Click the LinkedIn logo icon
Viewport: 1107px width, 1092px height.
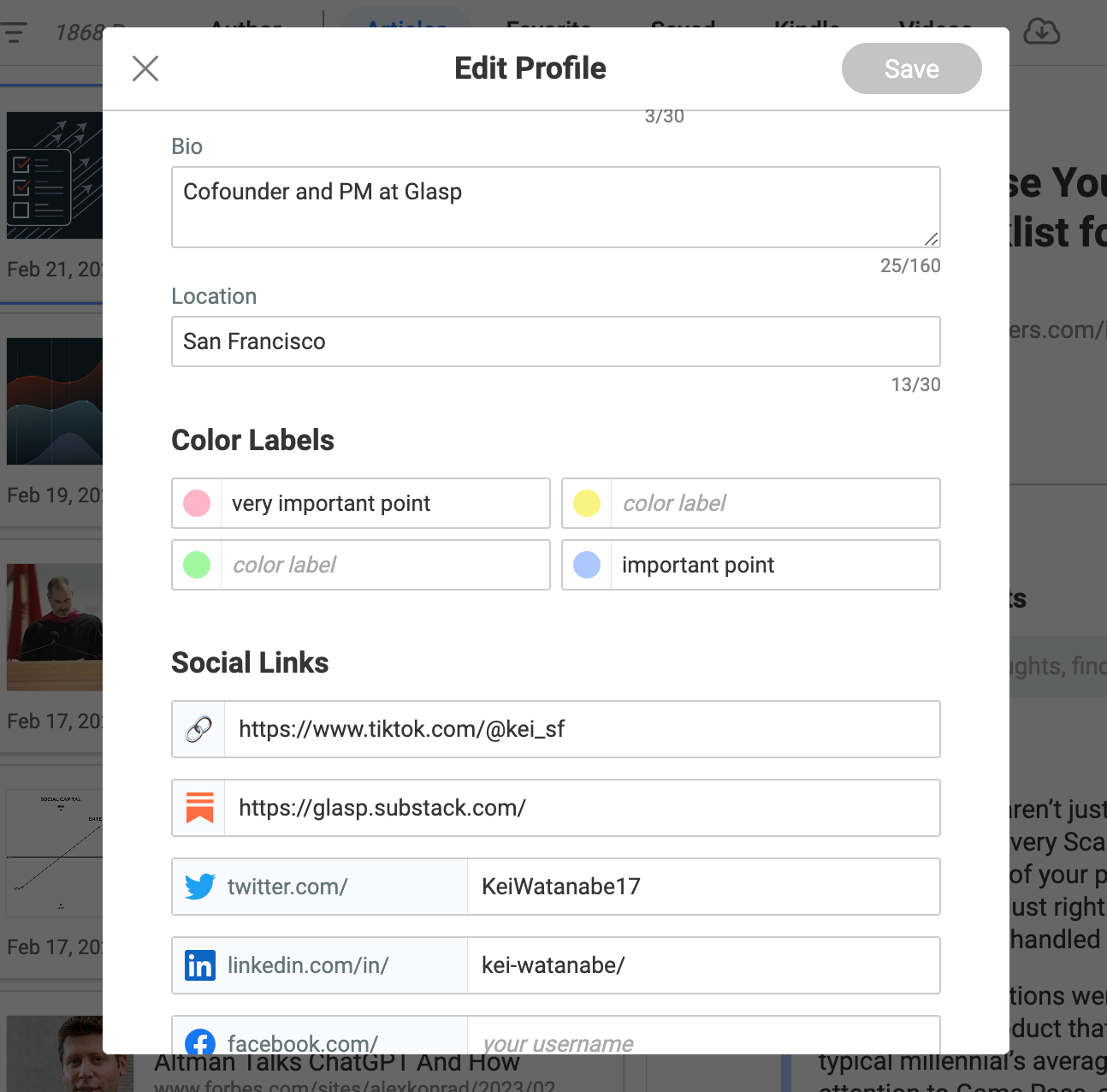click(x=200, y=965)
